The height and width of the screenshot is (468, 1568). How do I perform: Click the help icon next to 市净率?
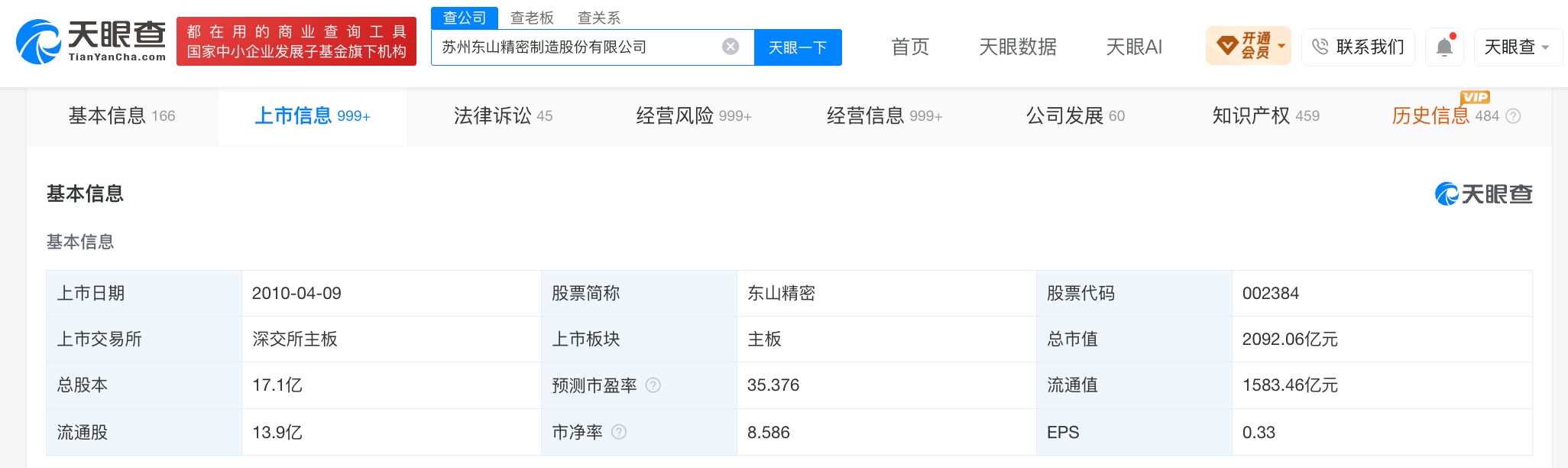click(620, 432)
